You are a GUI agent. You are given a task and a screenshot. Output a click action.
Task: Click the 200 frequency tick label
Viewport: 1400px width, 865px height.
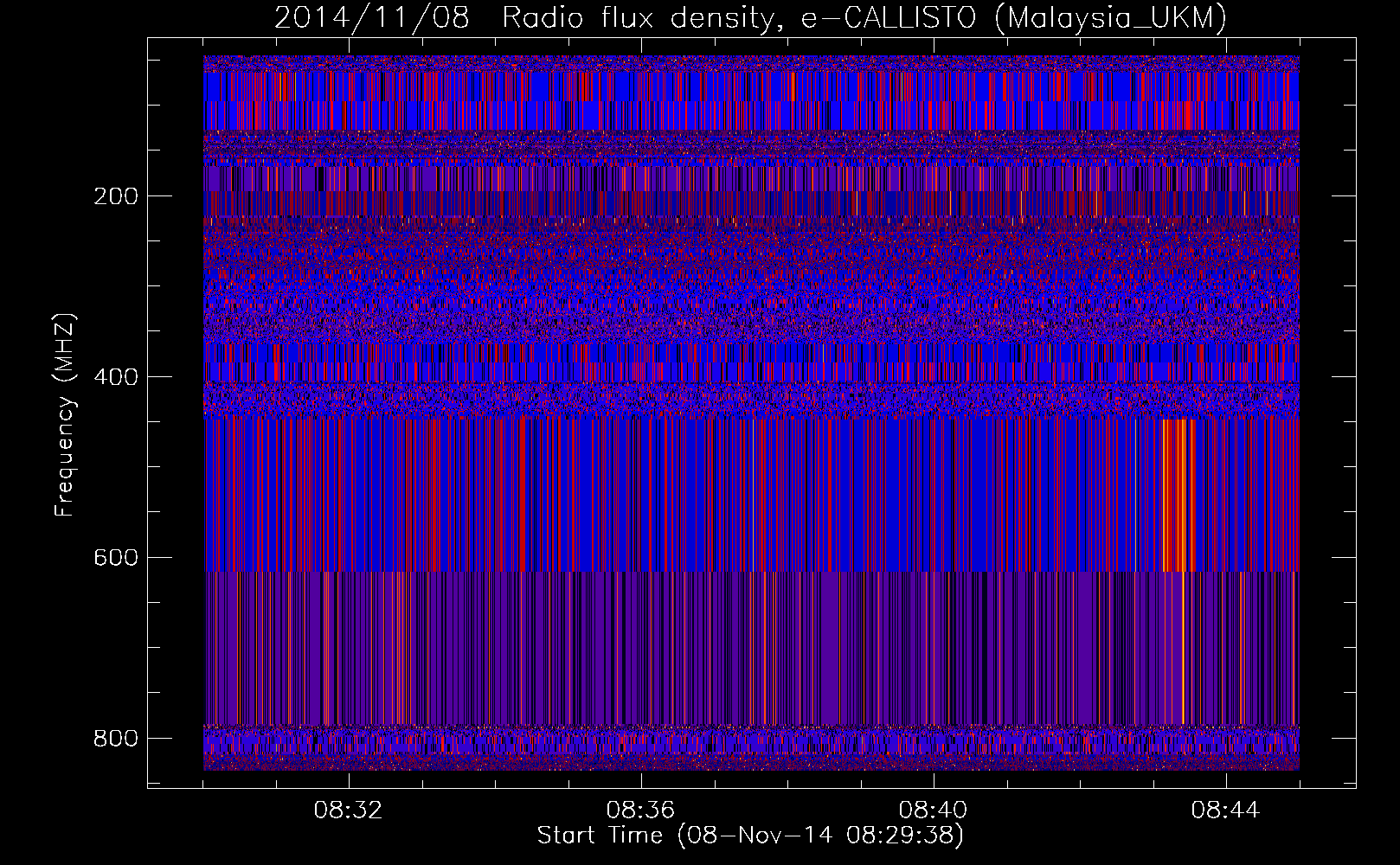(116, 196)
